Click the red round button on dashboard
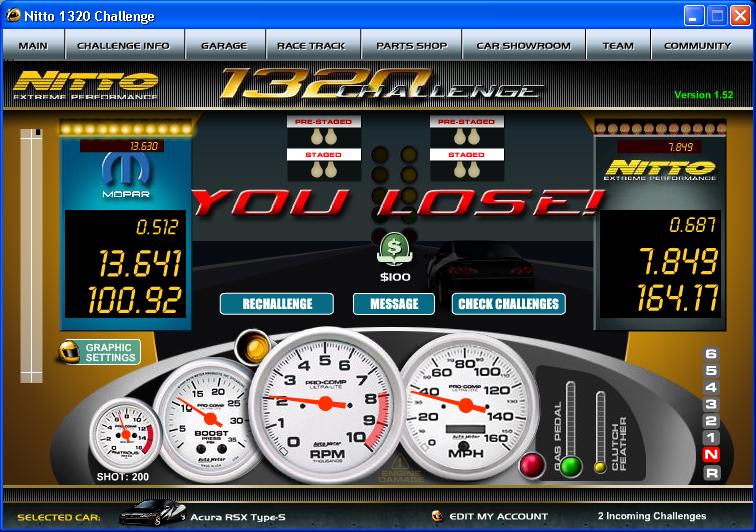Viewport: 756px width, 532px height. coord(532,466)
